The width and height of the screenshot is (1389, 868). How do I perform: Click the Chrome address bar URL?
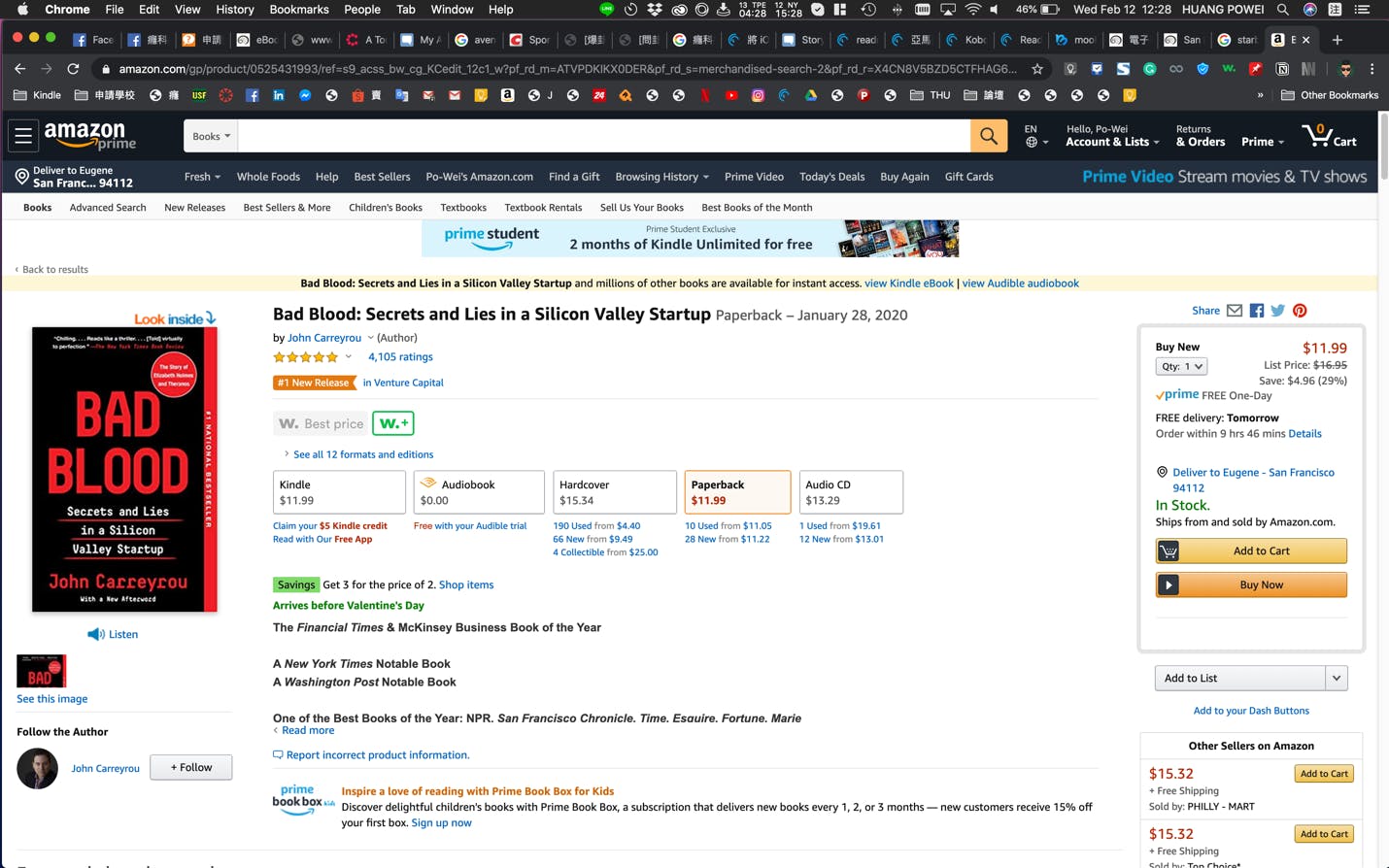[x=567, y=69]
